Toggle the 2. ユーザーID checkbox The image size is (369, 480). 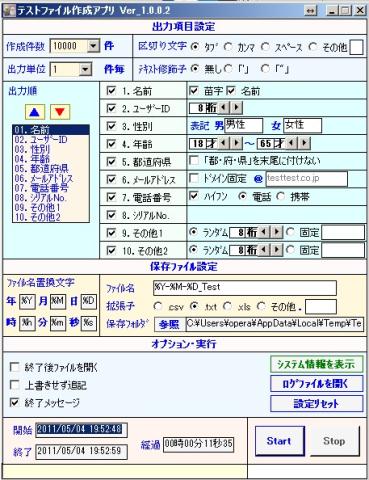pos(111,108)
